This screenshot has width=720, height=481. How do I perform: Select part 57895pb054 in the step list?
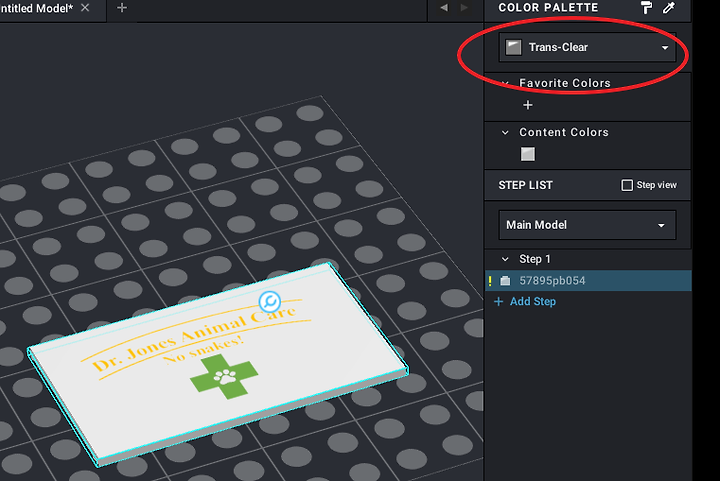[x=588, y=280]
